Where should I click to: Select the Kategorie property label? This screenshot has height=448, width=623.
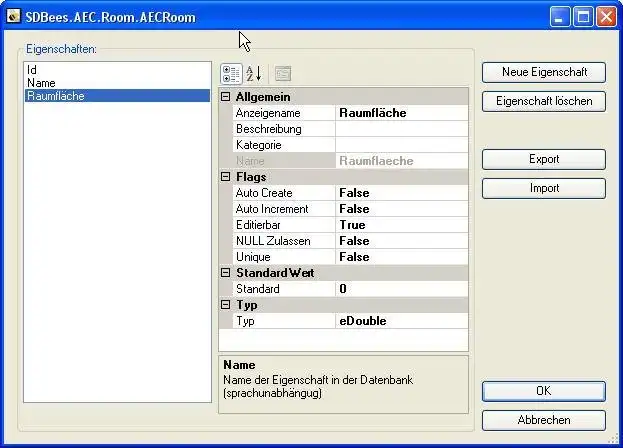tap(284, 145)
